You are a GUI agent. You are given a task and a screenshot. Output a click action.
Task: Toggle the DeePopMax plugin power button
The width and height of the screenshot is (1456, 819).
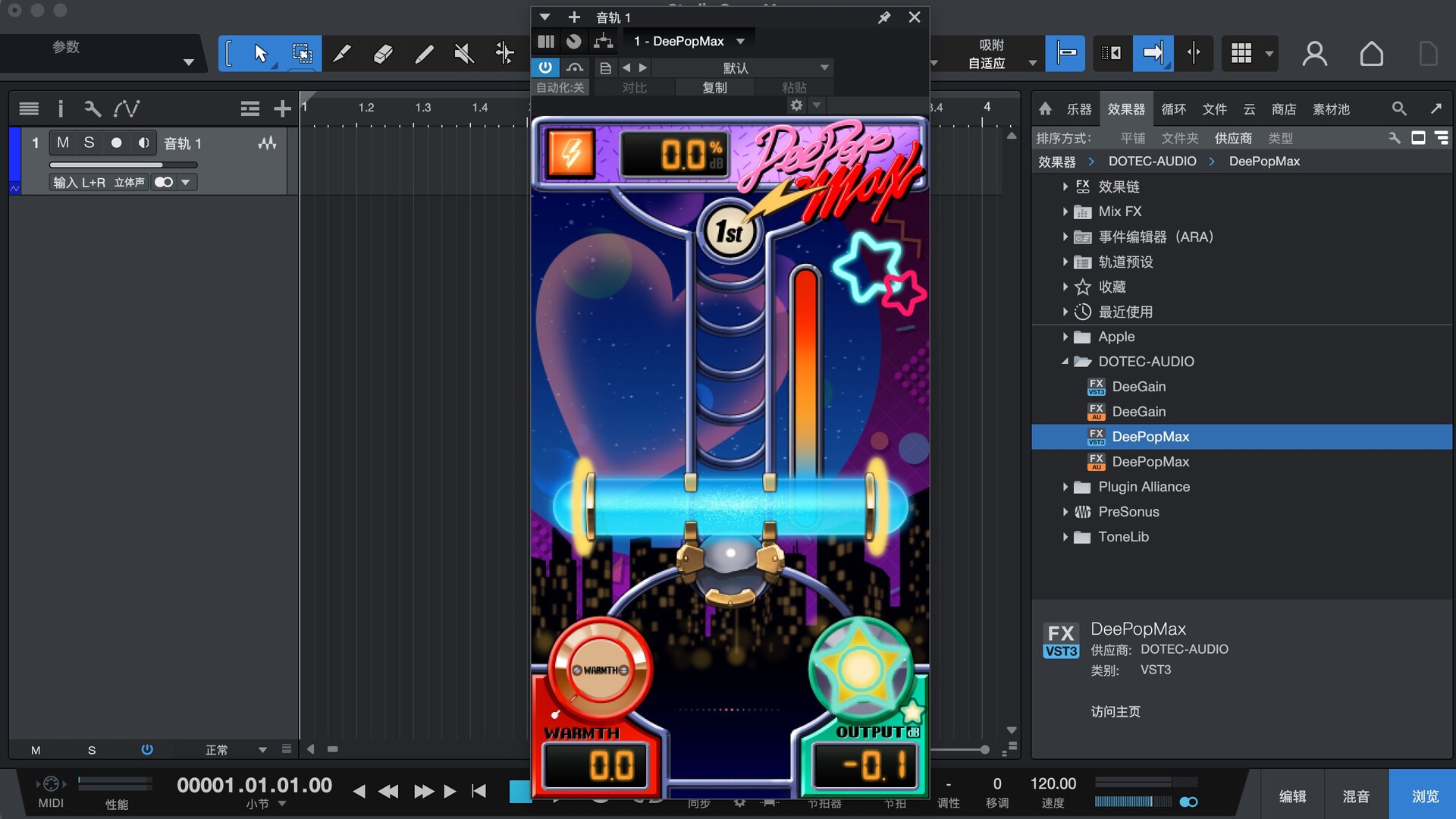pyautogui.click(x=545, y=67)
